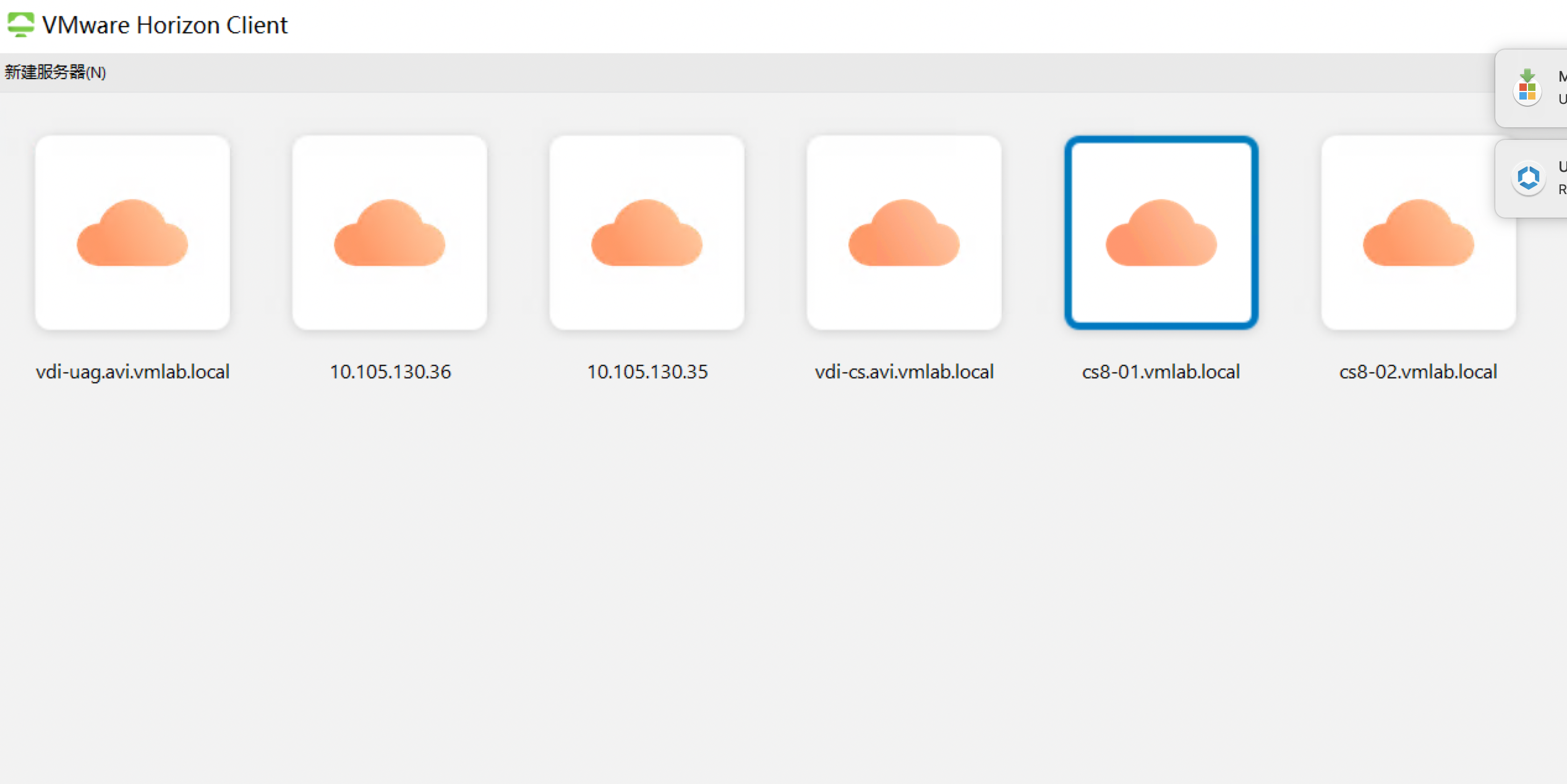Open the vdi-cs.avi.vmlab.local cloud tile
This screenshot has height=784, width=1567.
pos(904,232)
